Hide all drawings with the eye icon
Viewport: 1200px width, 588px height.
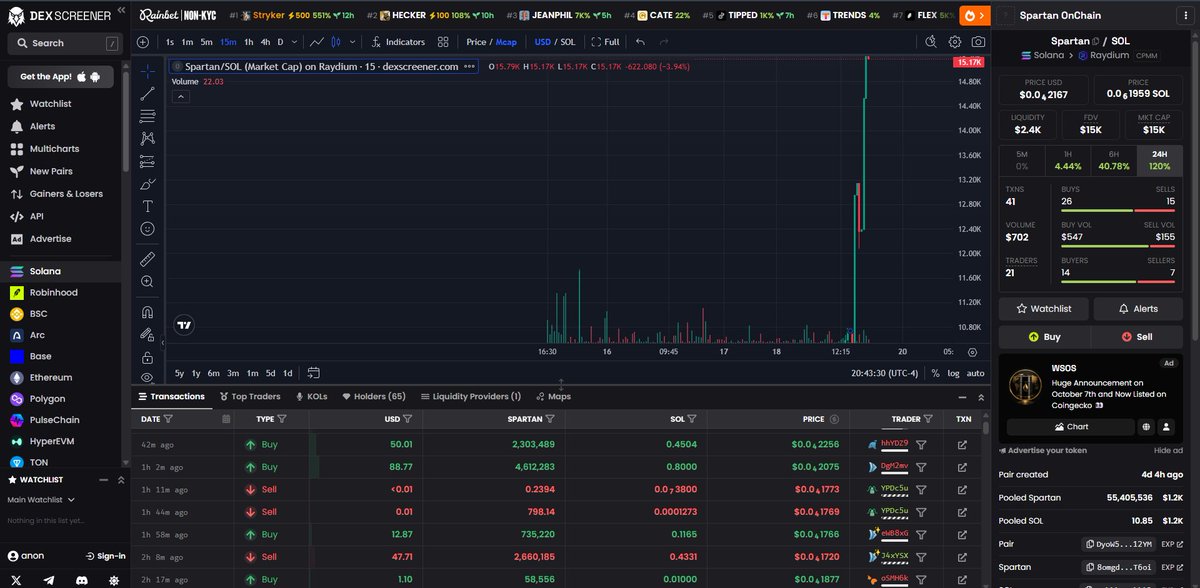pos(147,378)
